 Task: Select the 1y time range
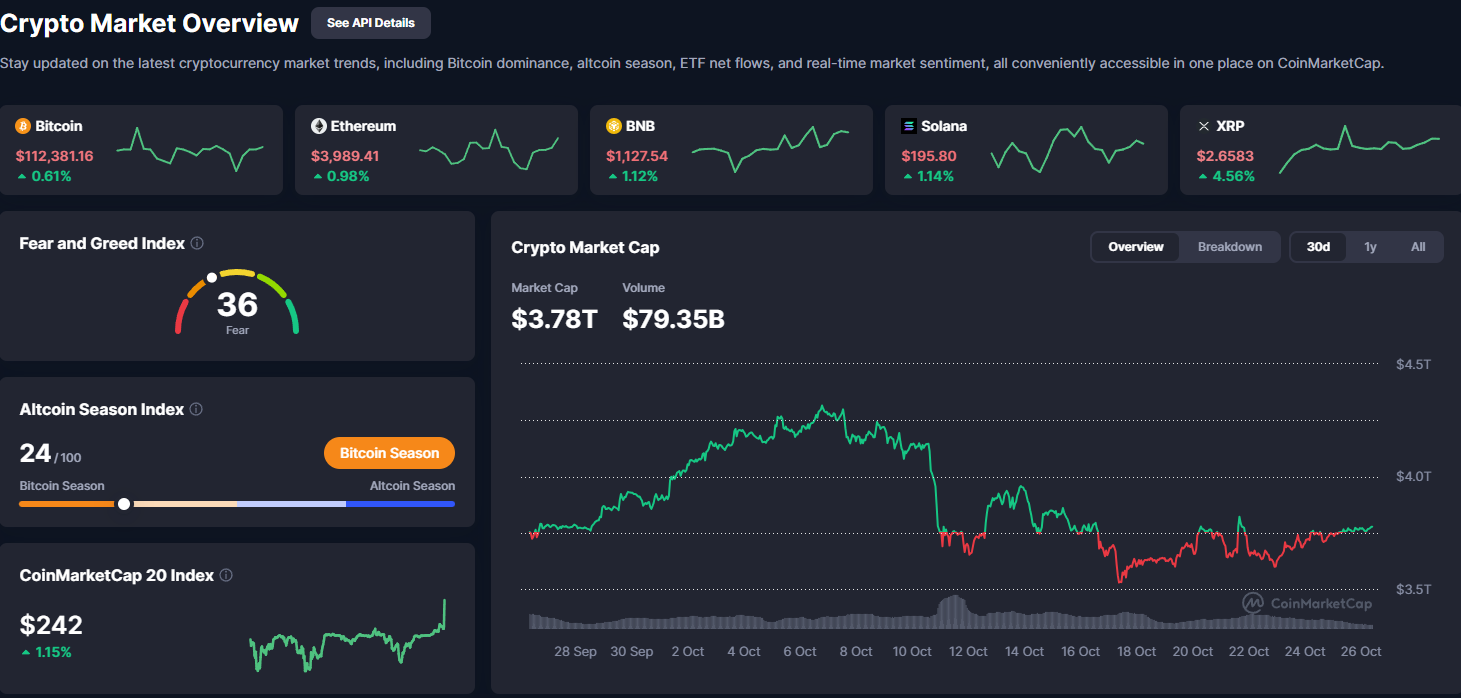[x=1370, y=247]
